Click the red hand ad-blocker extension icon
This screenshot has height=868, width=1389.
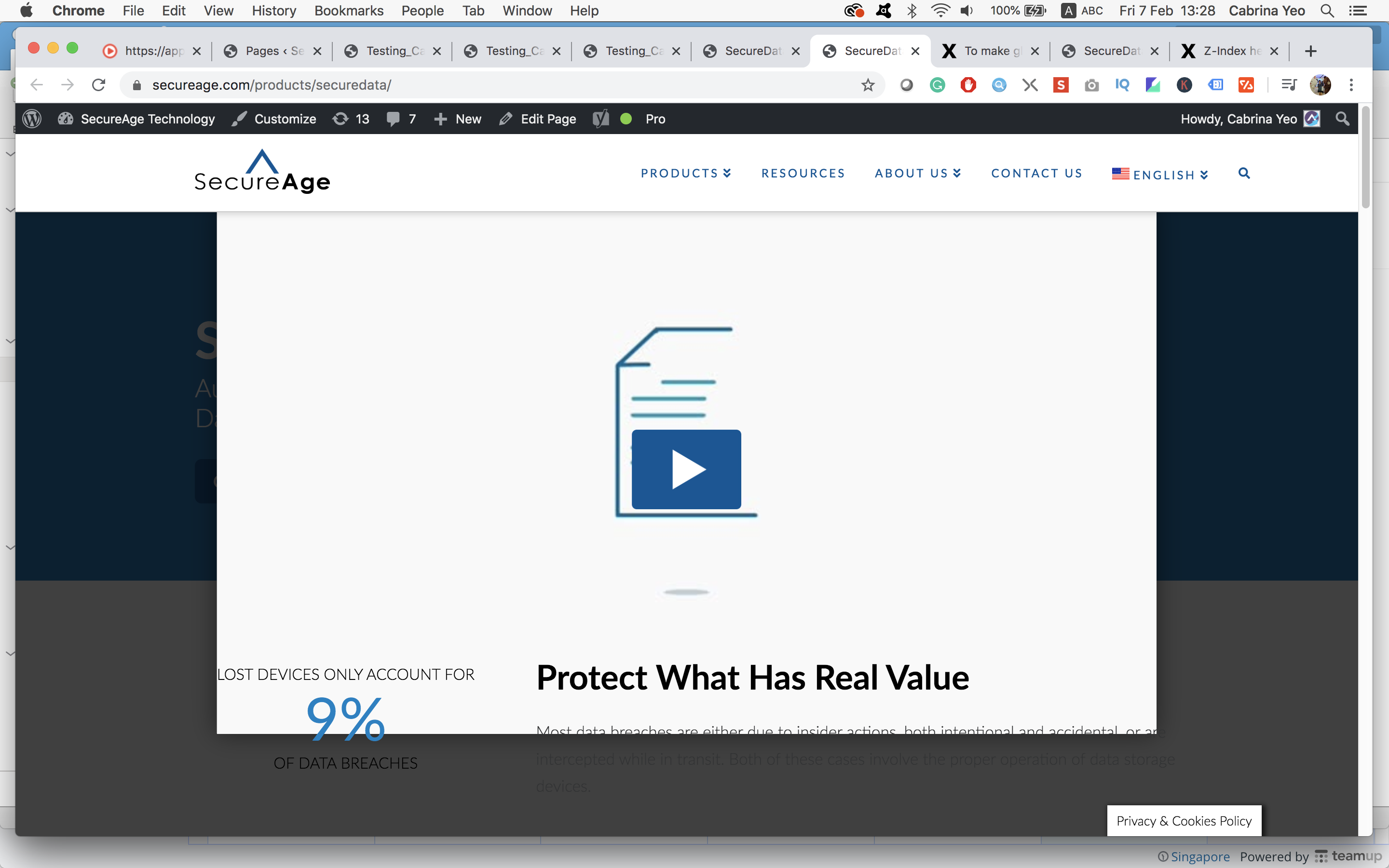968,85
